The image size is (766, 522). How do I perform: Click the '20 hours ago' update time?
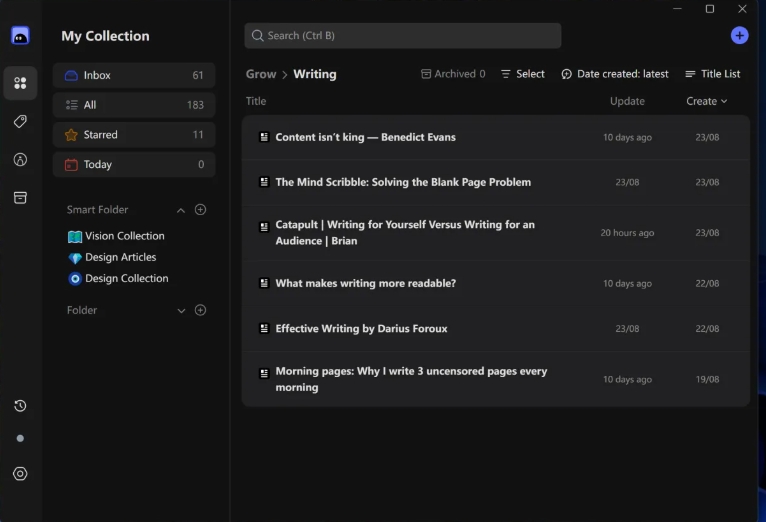click(x=627, y=233)
